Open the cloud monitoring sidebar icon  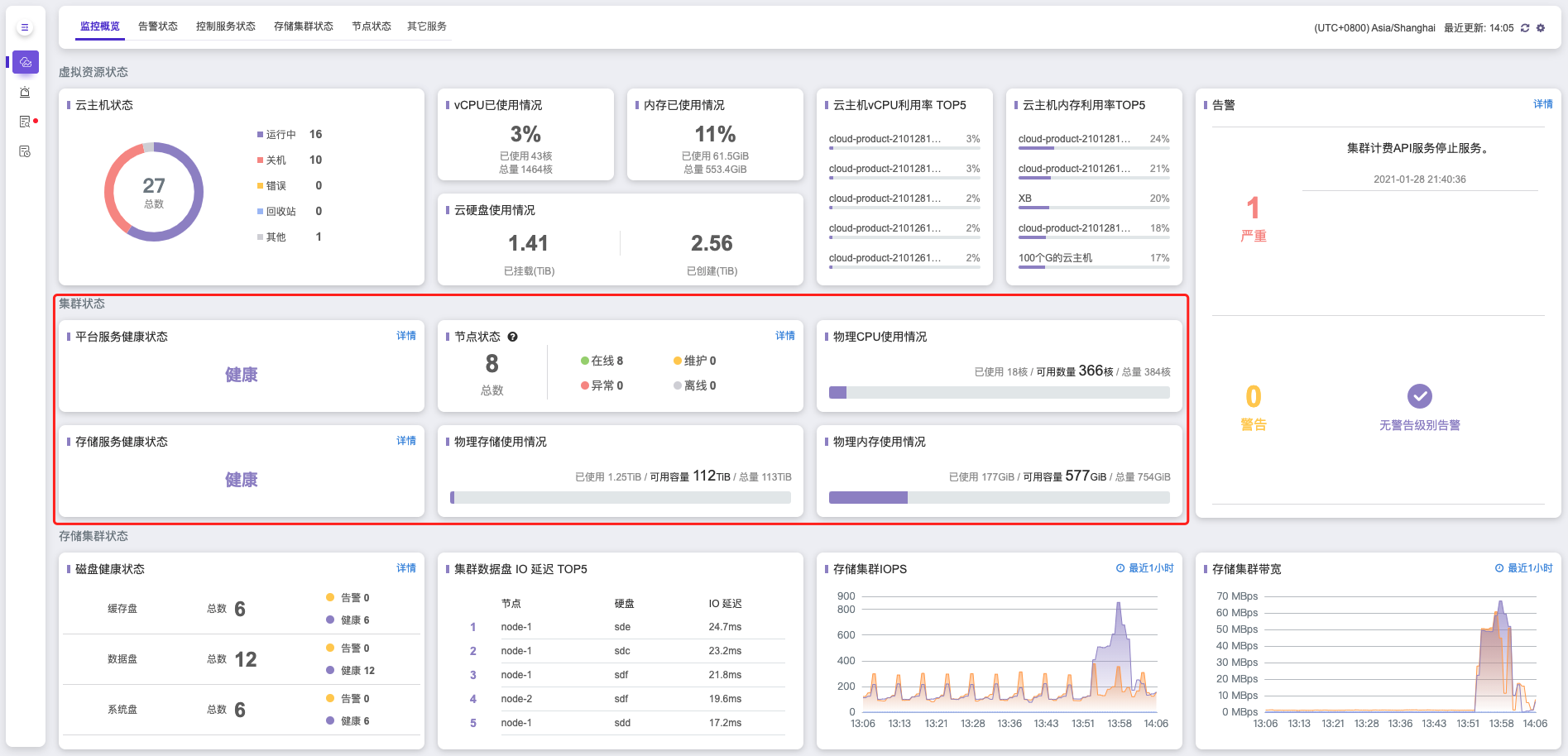26,62
